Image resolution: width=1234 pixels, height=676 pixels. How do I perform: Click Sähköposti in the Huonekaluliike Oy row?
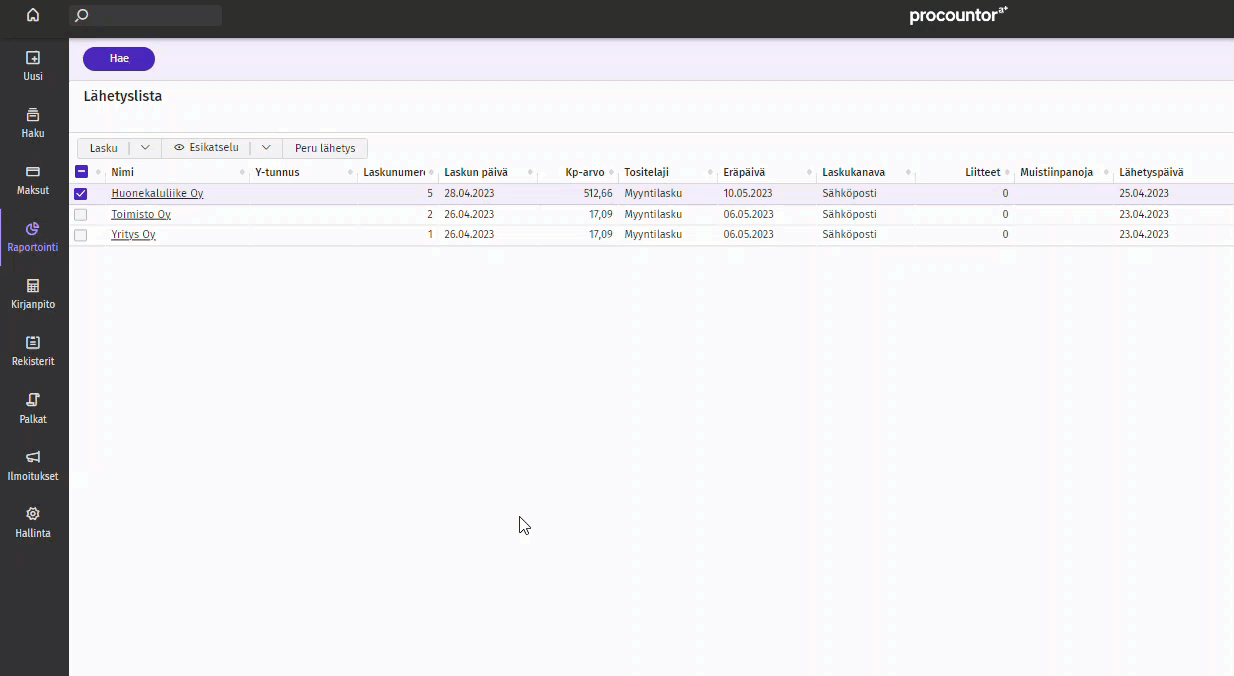849,194
